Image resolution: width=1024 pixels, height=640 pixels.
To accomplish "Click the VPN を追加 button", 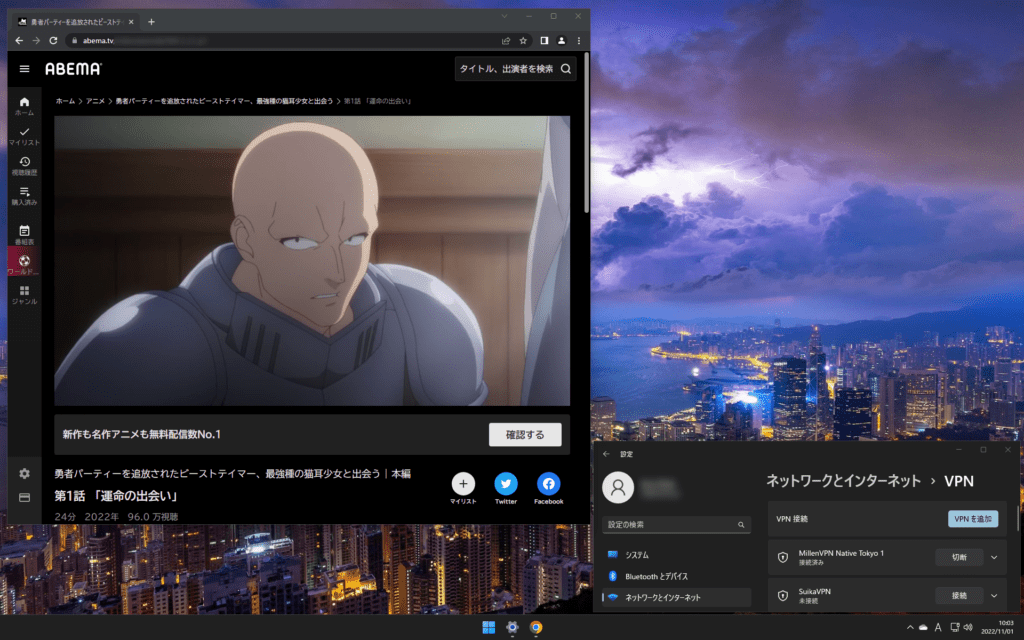I will [x=972, y=519].
